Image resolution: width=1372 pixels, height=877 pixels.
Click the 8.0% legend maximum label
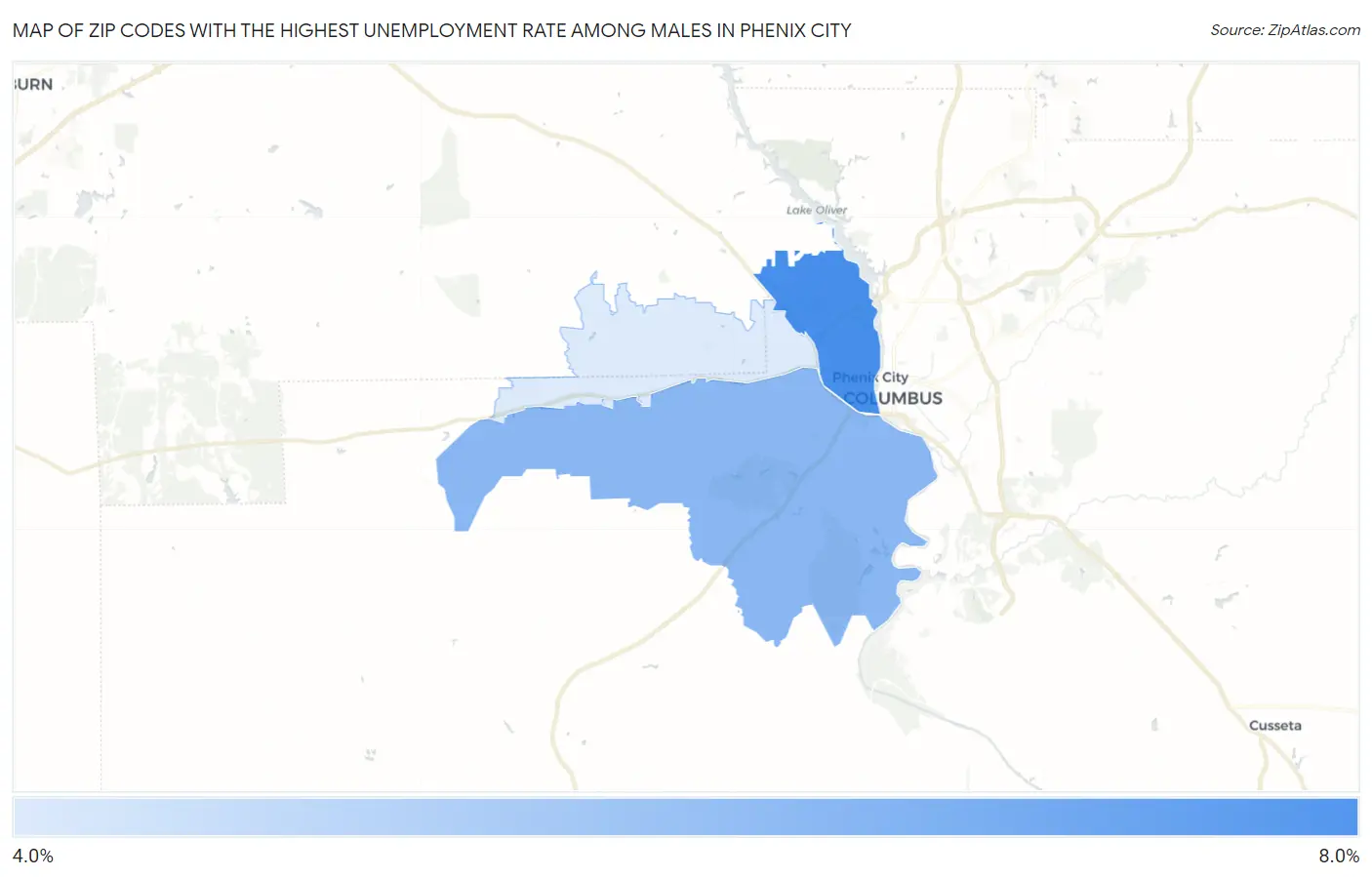1339,857
